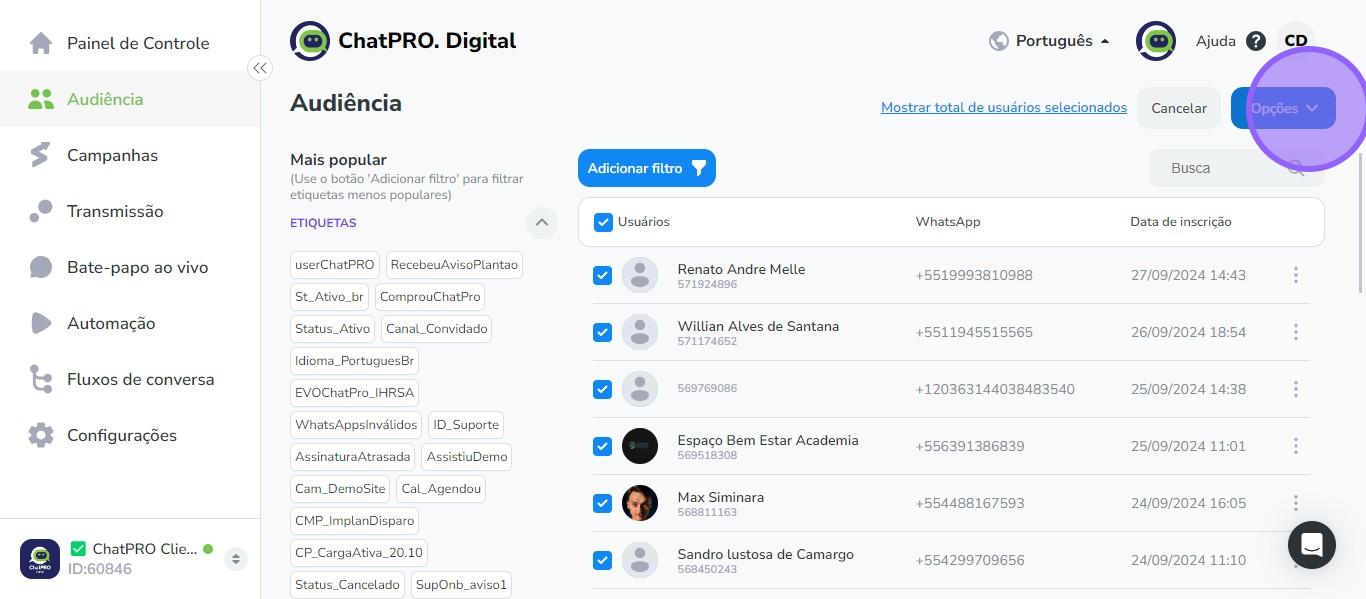Image resolution: width=1366 pixels, height=599 pixels.
Task: Select the WhatsAppsInválidos tag
Action: pos(356,425)
